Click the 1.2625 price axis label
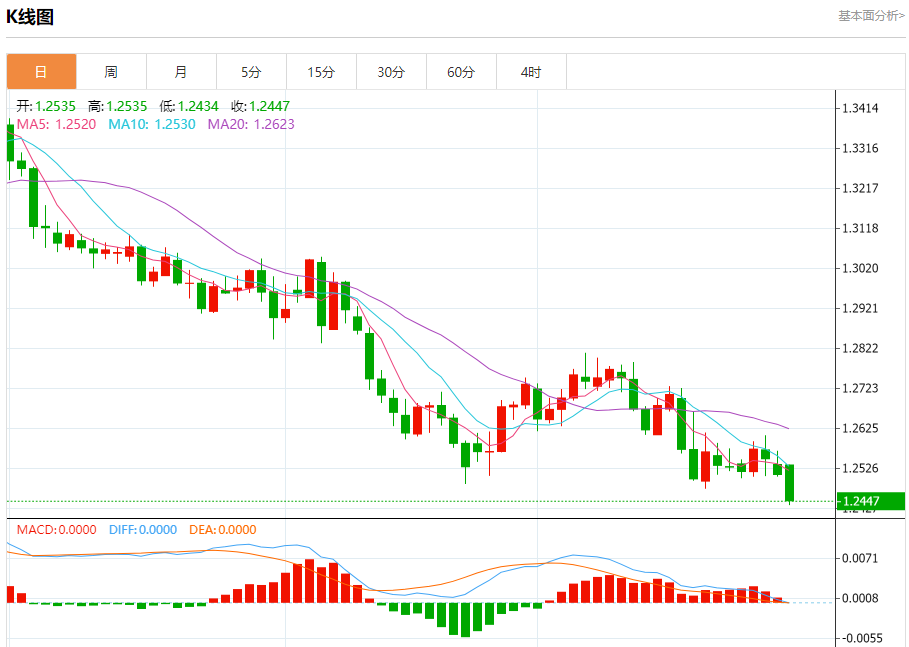The height and width of the screenshot is (647, 909). 860,428
